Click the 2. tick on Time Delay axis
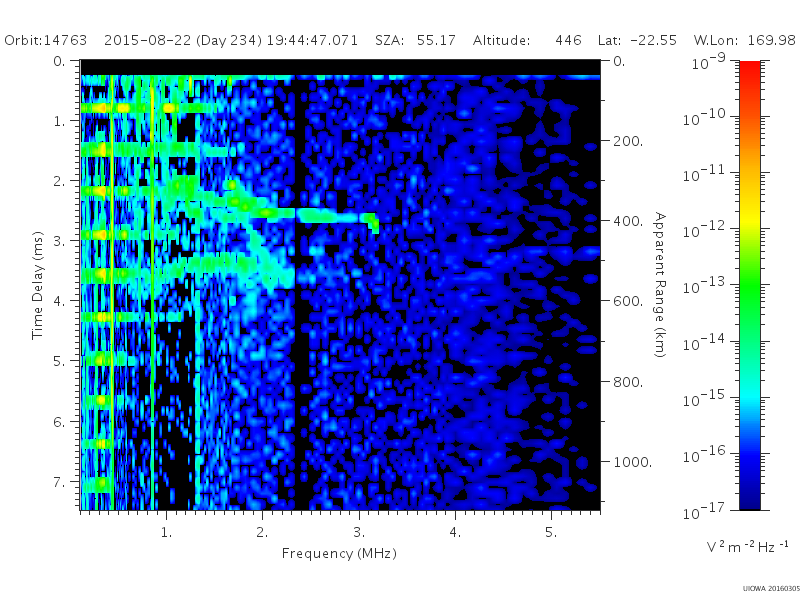The width and height of the screenshot is (800, 600). (60, 181)
